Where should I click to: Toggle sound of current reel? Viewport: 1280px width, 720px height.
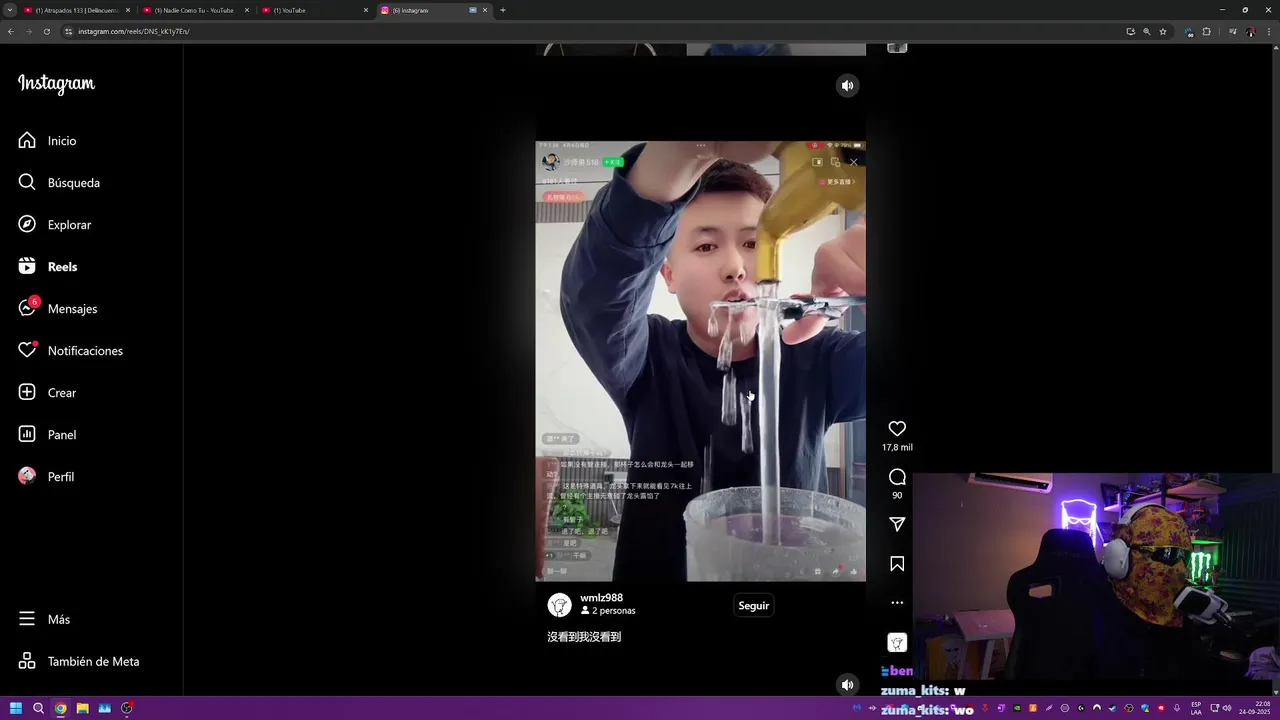[847, 86]
